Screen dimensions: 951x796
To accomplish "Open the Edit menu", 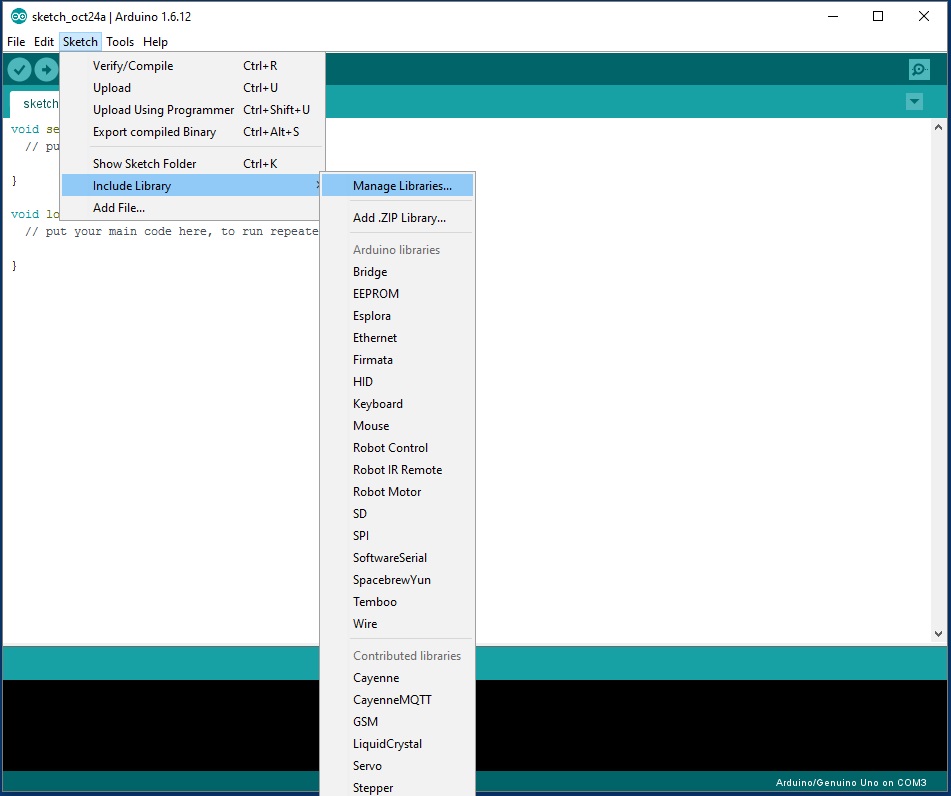I will [x=44, y=42].
